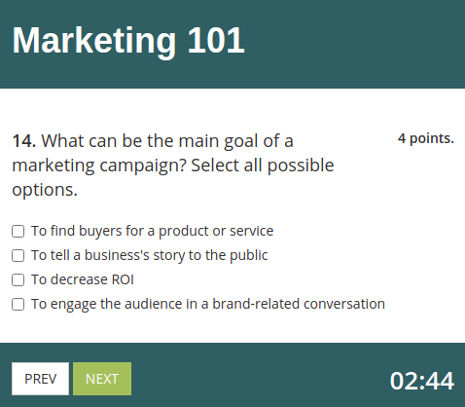Click the Marketing 101 quiz title
Viewport: 465px width, 407px height.
(128, 41)
